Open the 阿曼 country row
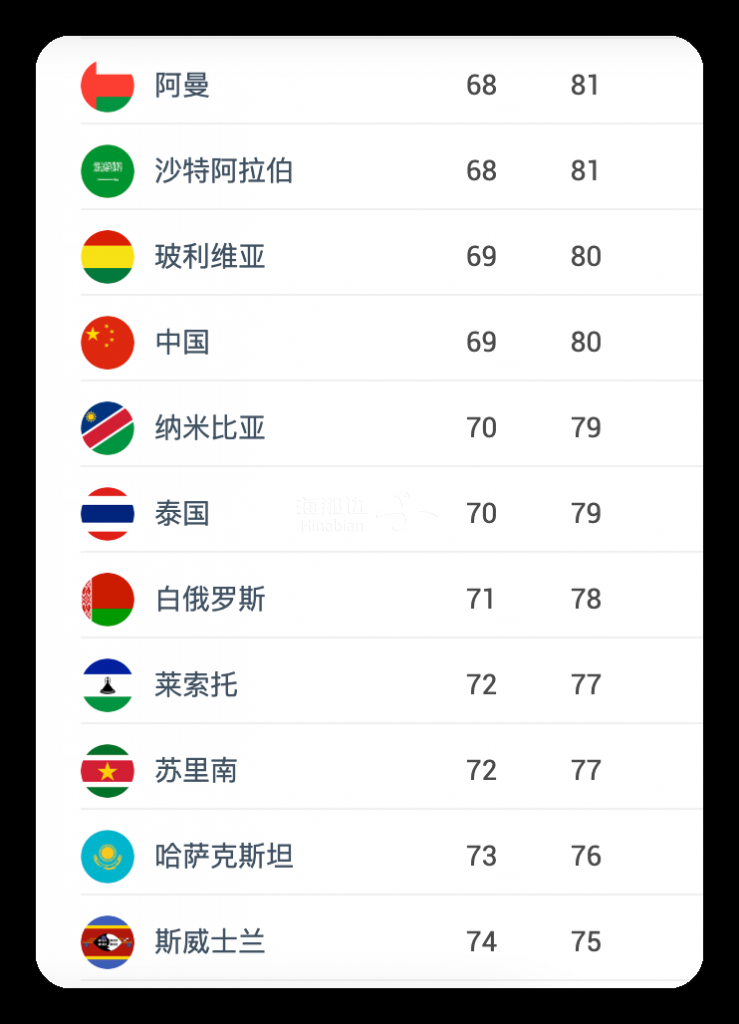 coord(391,86)
